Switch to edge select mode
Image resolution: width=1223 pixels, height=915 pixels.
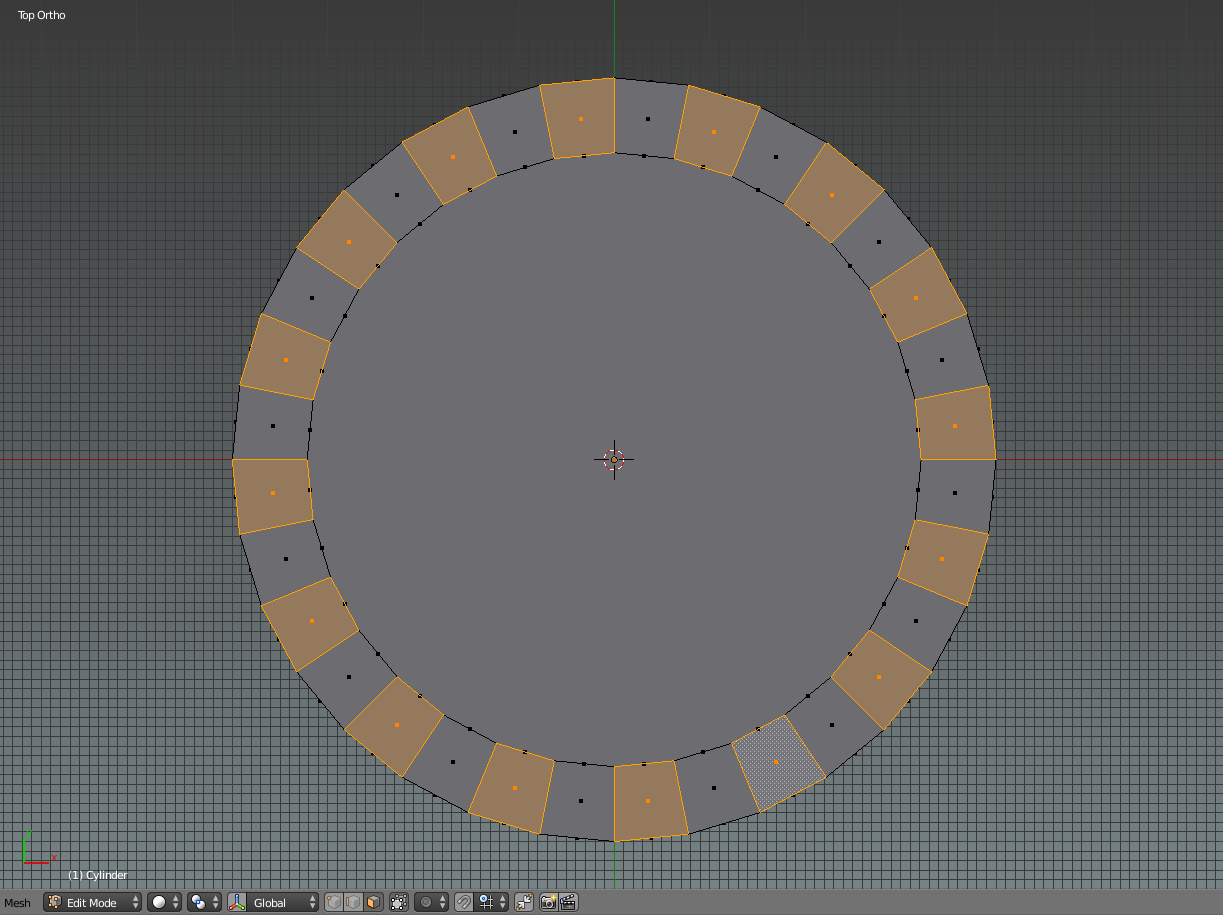pyautogui.click(x=353, y=902)
